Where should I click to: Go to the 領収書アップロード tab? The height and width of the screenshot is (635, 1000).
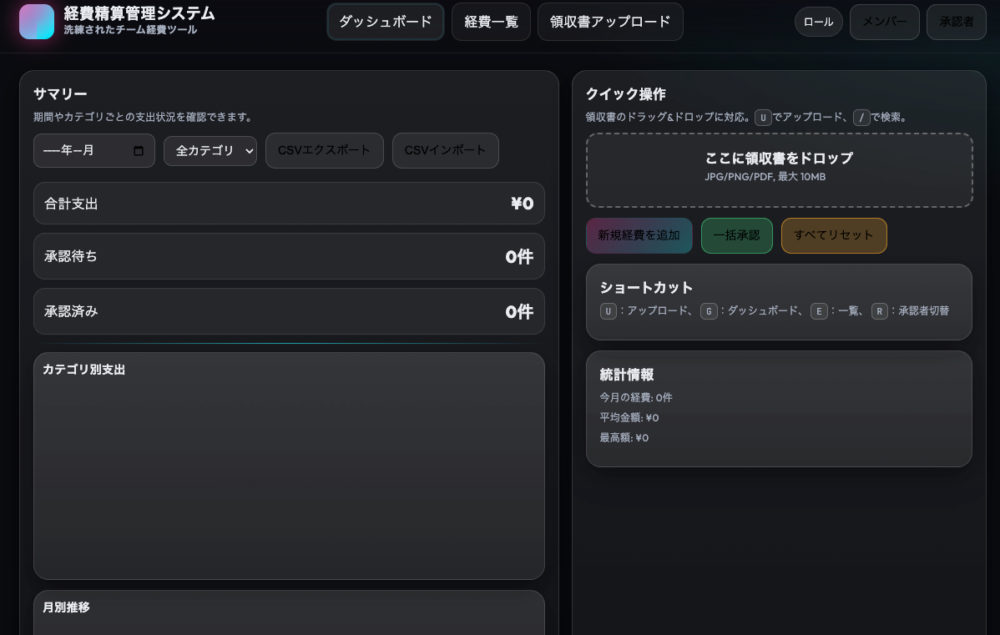pyautogui.click(x=610, y=22)
